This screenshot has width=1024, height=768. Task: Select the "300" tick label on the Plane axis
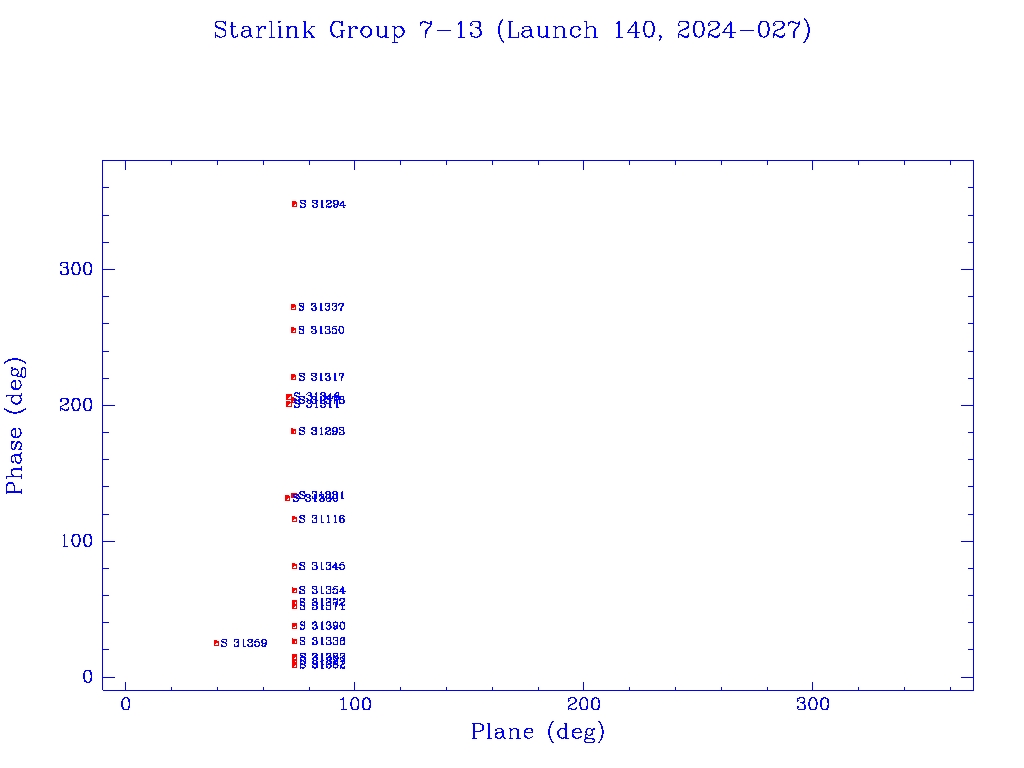(x=813, y=704)
